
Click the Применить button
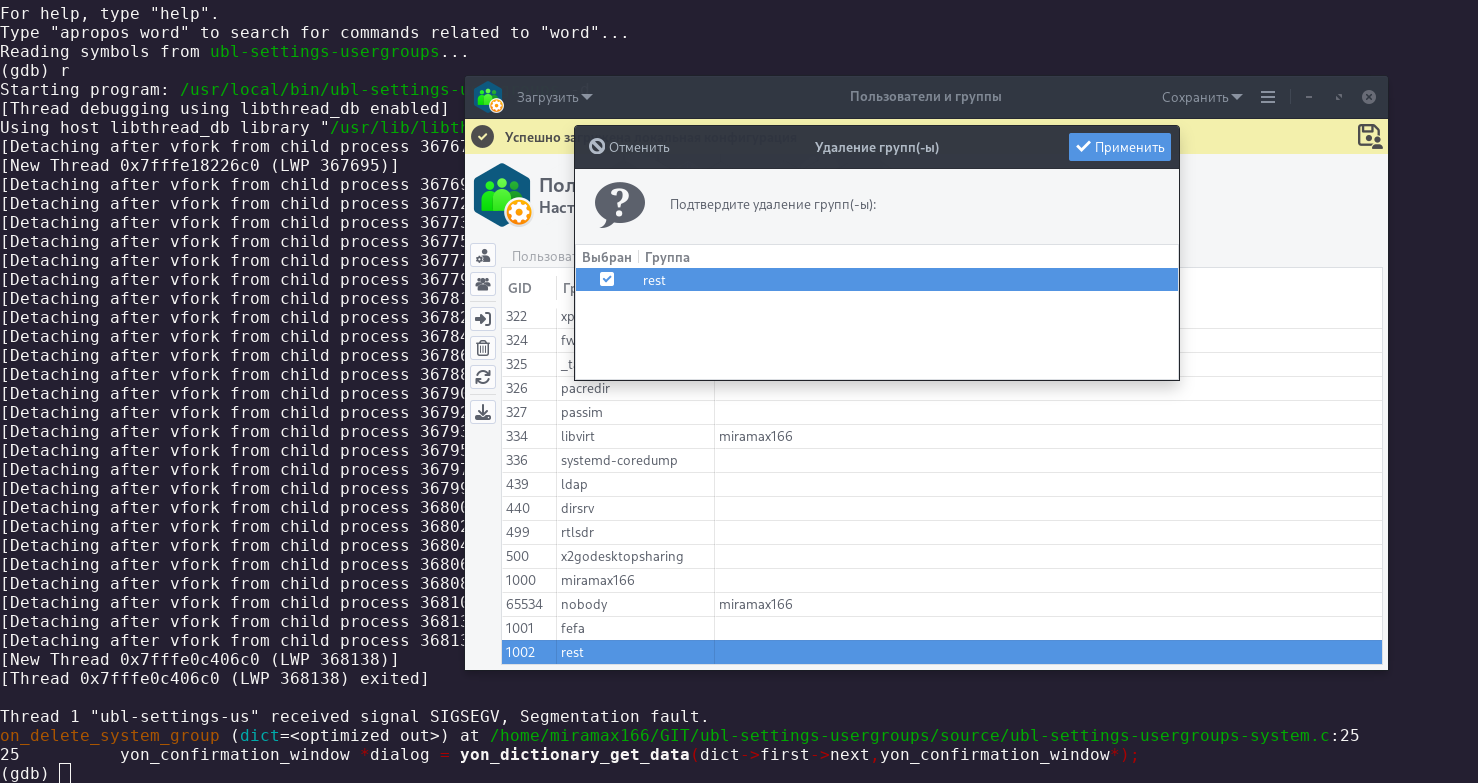1119,147
